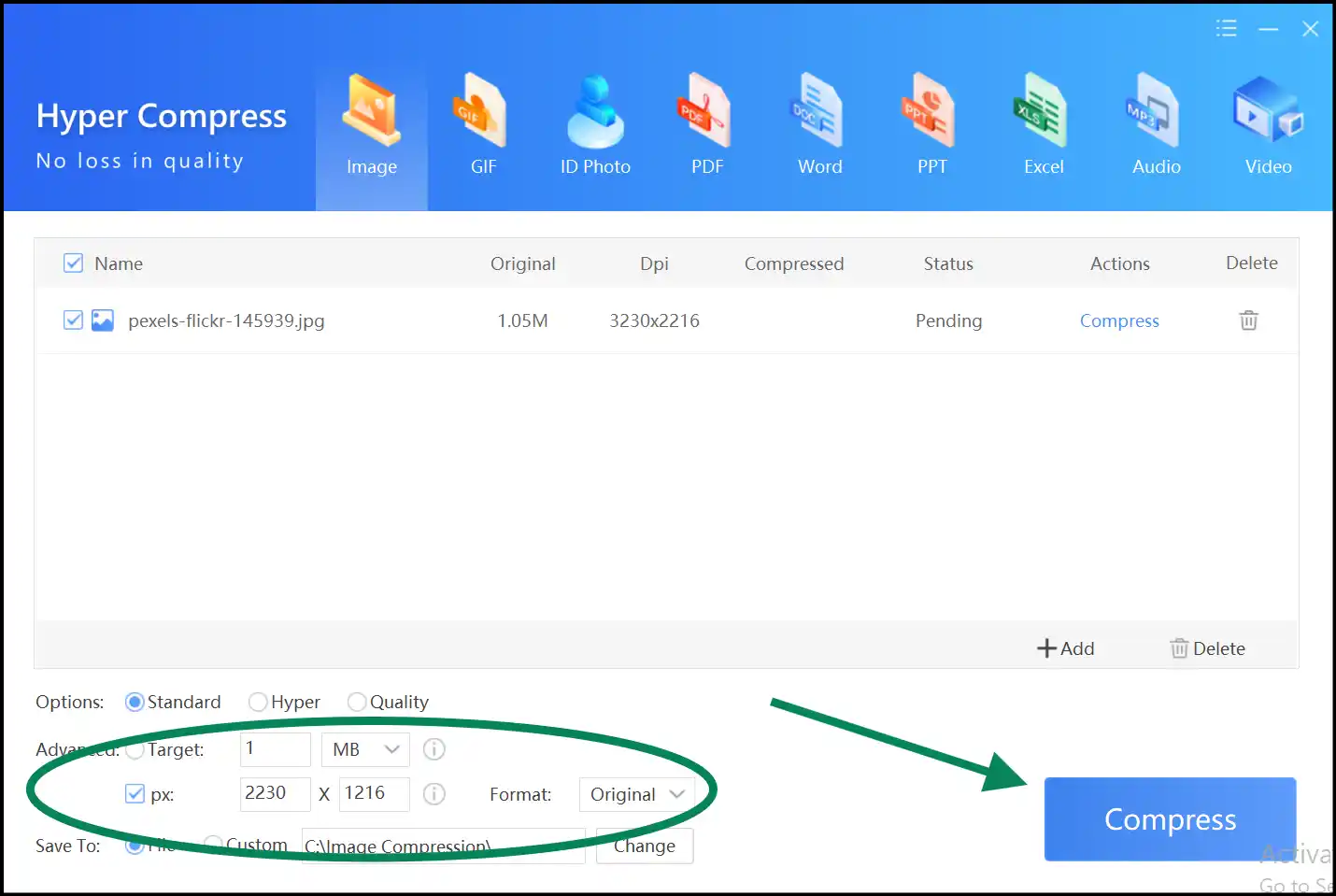The height and width of the screenshot is (896, 1336).
Task: Toggle the px dimensions checkbox
Action: 135,794
